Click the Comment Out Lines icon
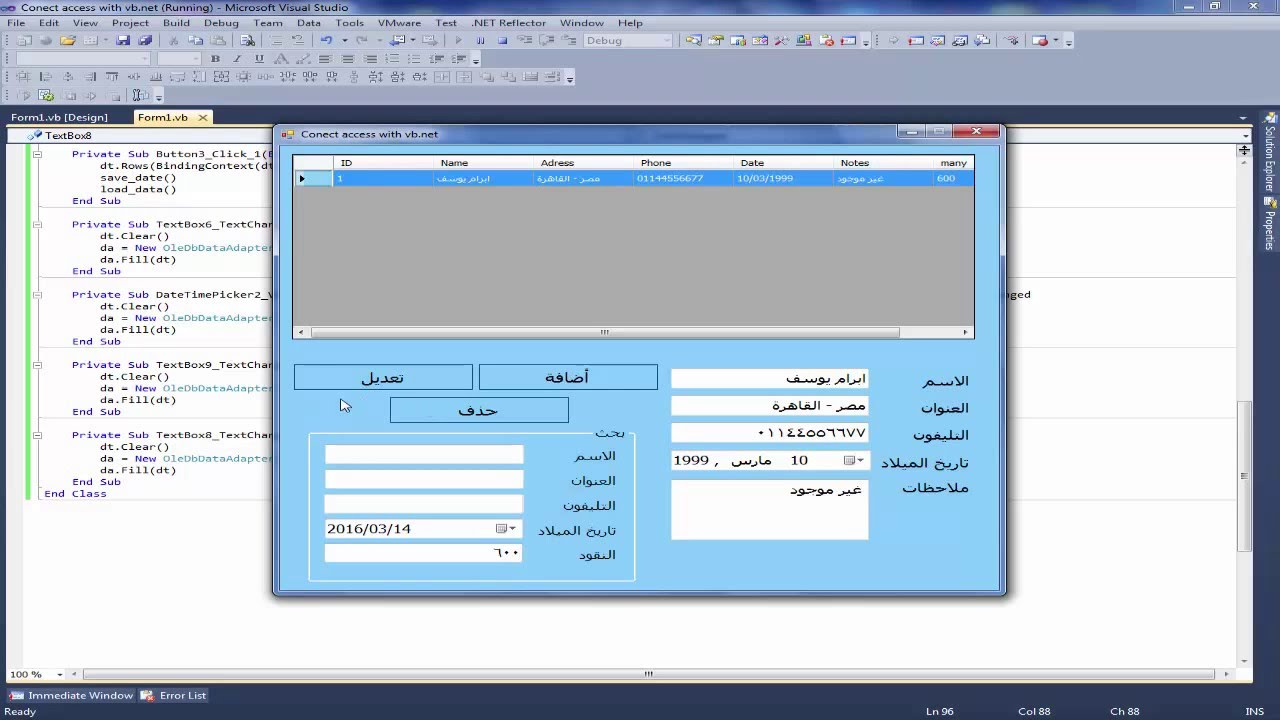The height and width of the screenshot is (720, 1280). 275,41
